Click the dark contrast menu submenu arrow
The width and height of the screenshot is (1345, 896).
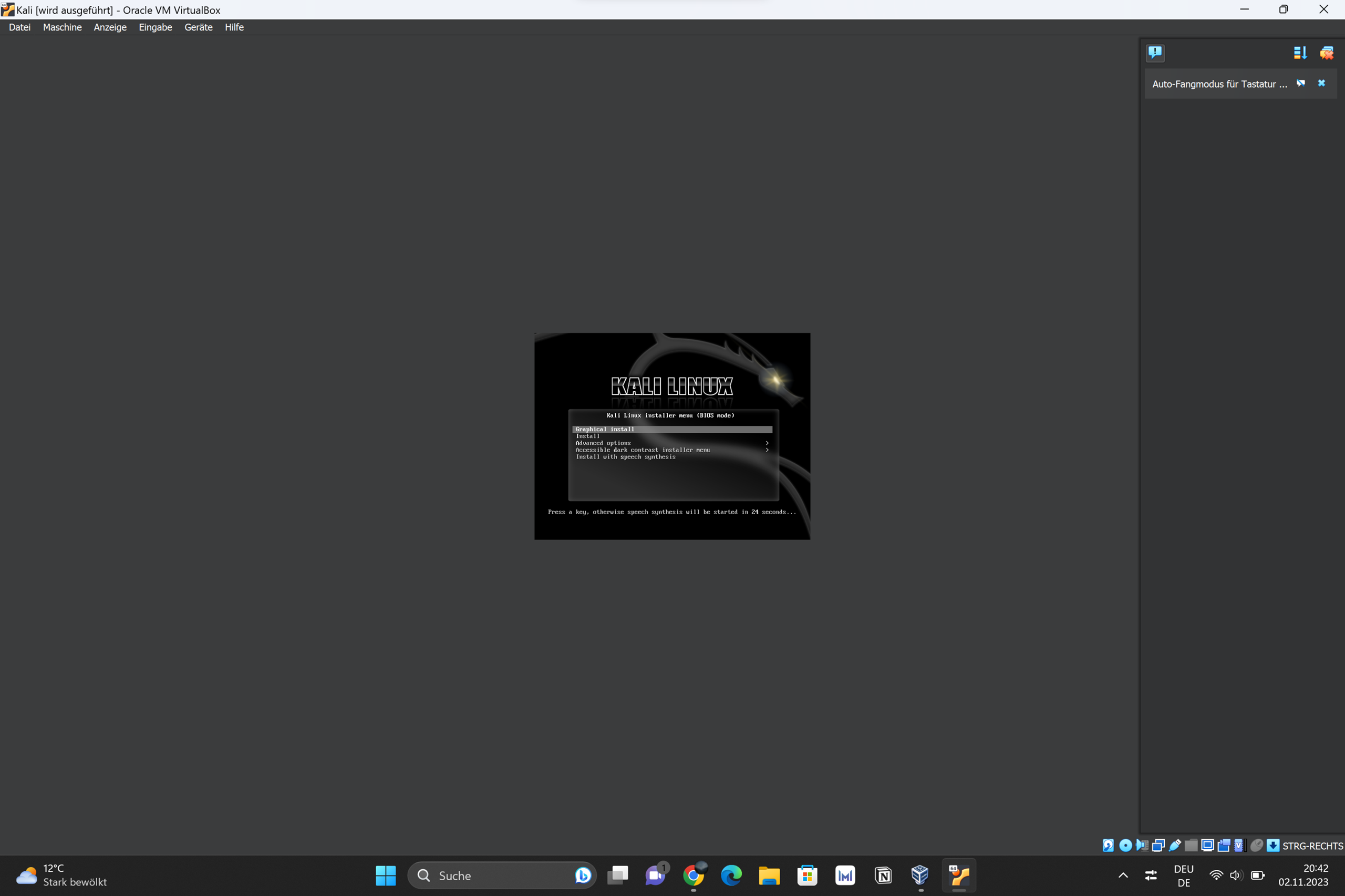(x=767, y=450)
